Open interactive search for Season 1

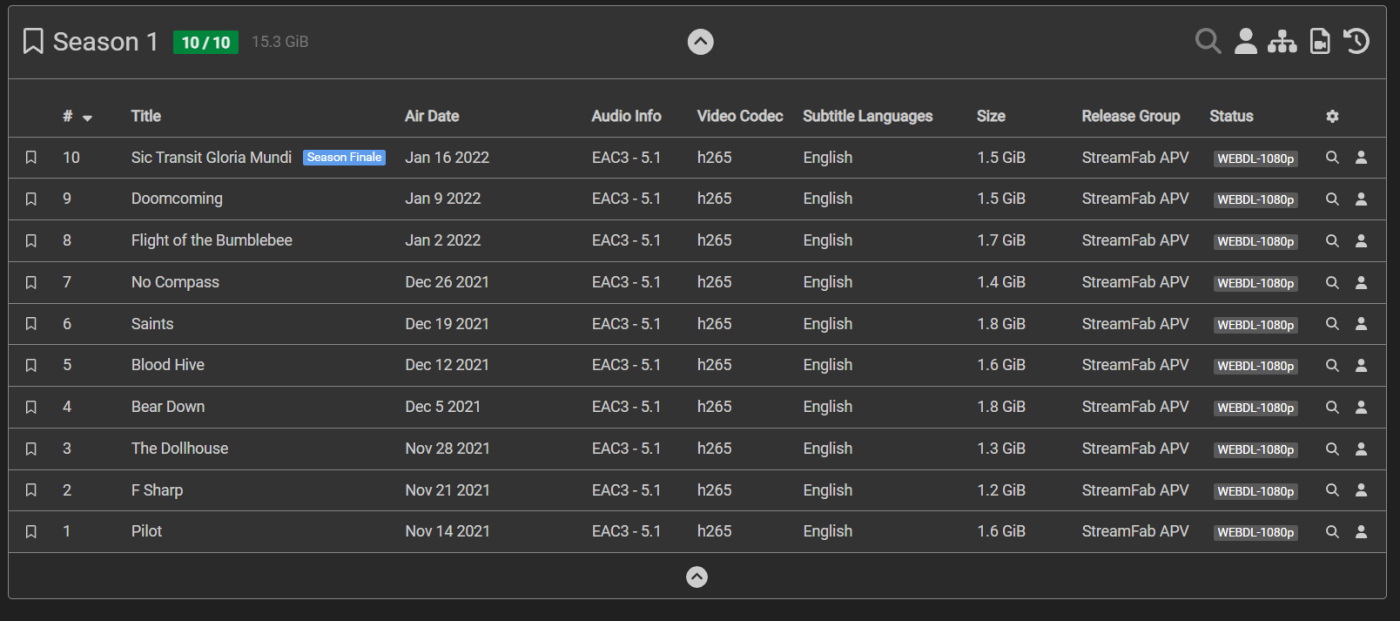[1245, 41]
